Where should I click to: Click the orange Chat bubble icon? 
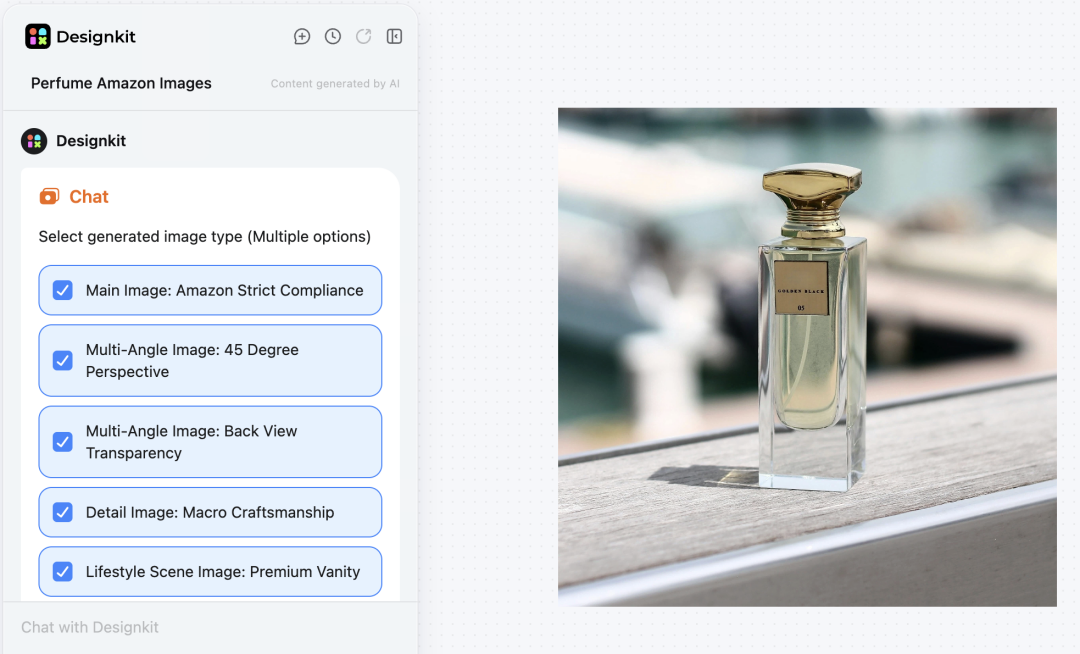pyautogui.click(x=49, y=196)
